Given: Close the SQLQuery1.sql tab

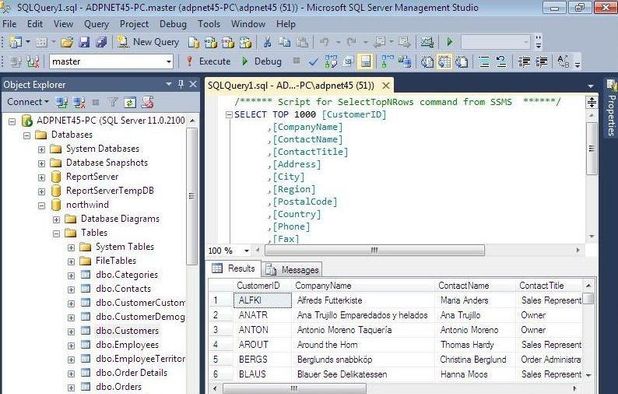Looking at the screenshot, I should coord(386,85).
